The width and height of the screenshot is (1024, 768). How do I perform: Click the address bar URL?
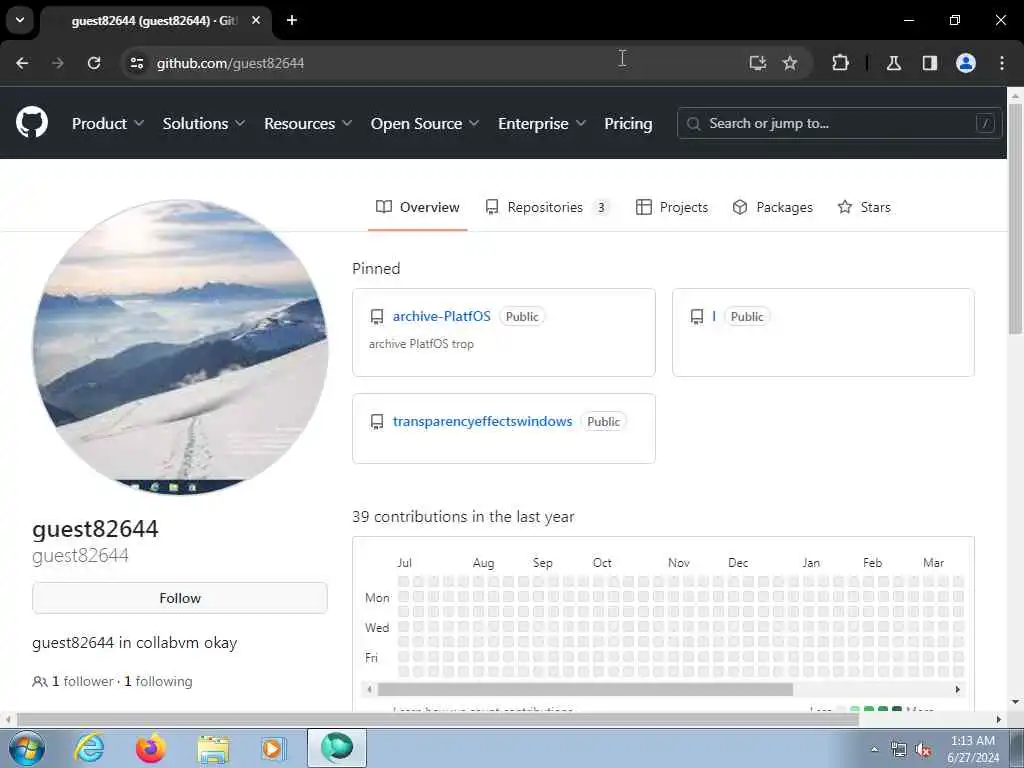pos(231,63)
